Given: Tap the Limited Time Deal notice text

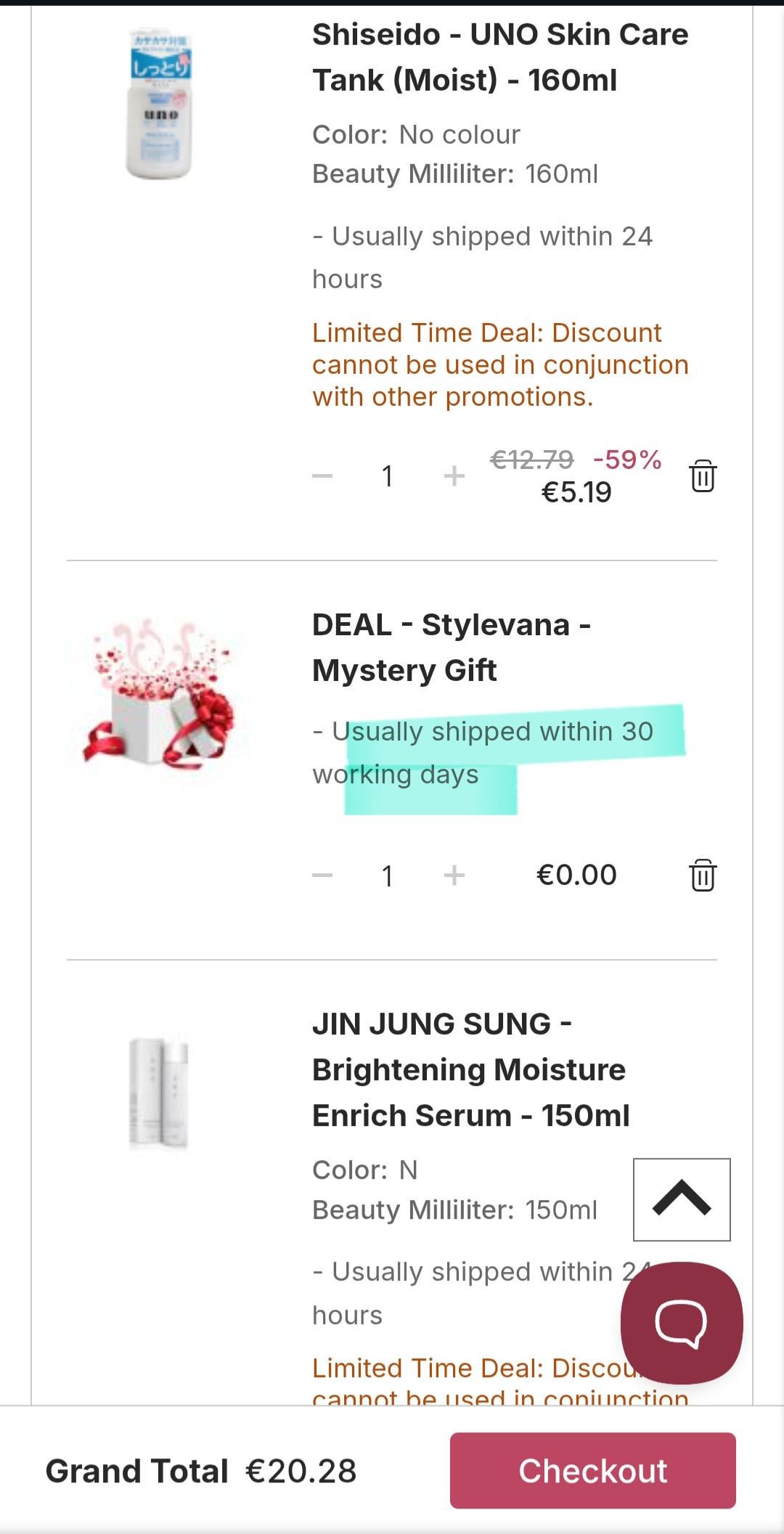Looking at the screenshot, I should click(500, 365).
